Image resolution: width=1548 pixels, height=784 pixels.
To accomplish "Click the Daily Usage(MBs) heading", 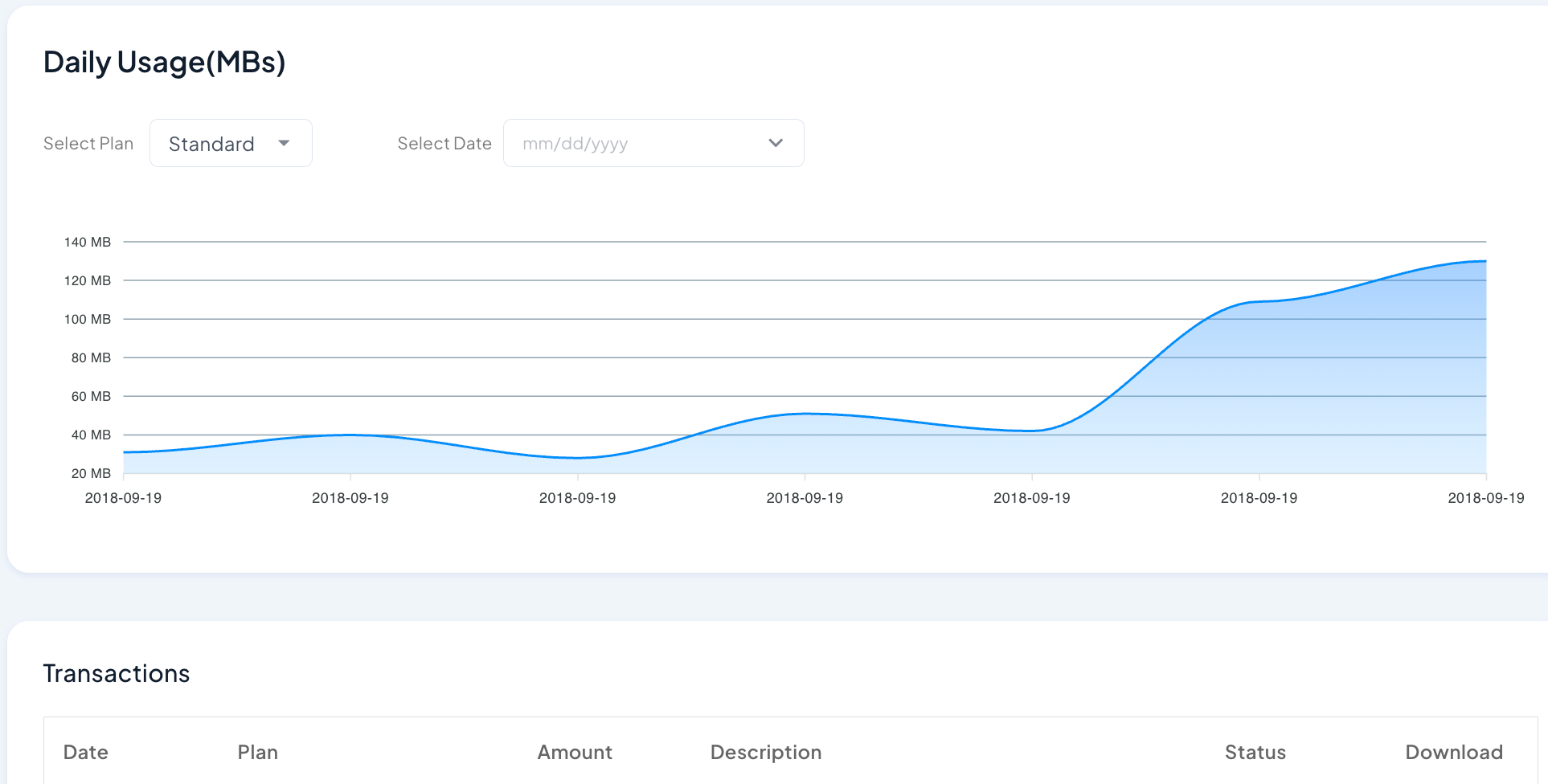I will (x=165, y=63).
